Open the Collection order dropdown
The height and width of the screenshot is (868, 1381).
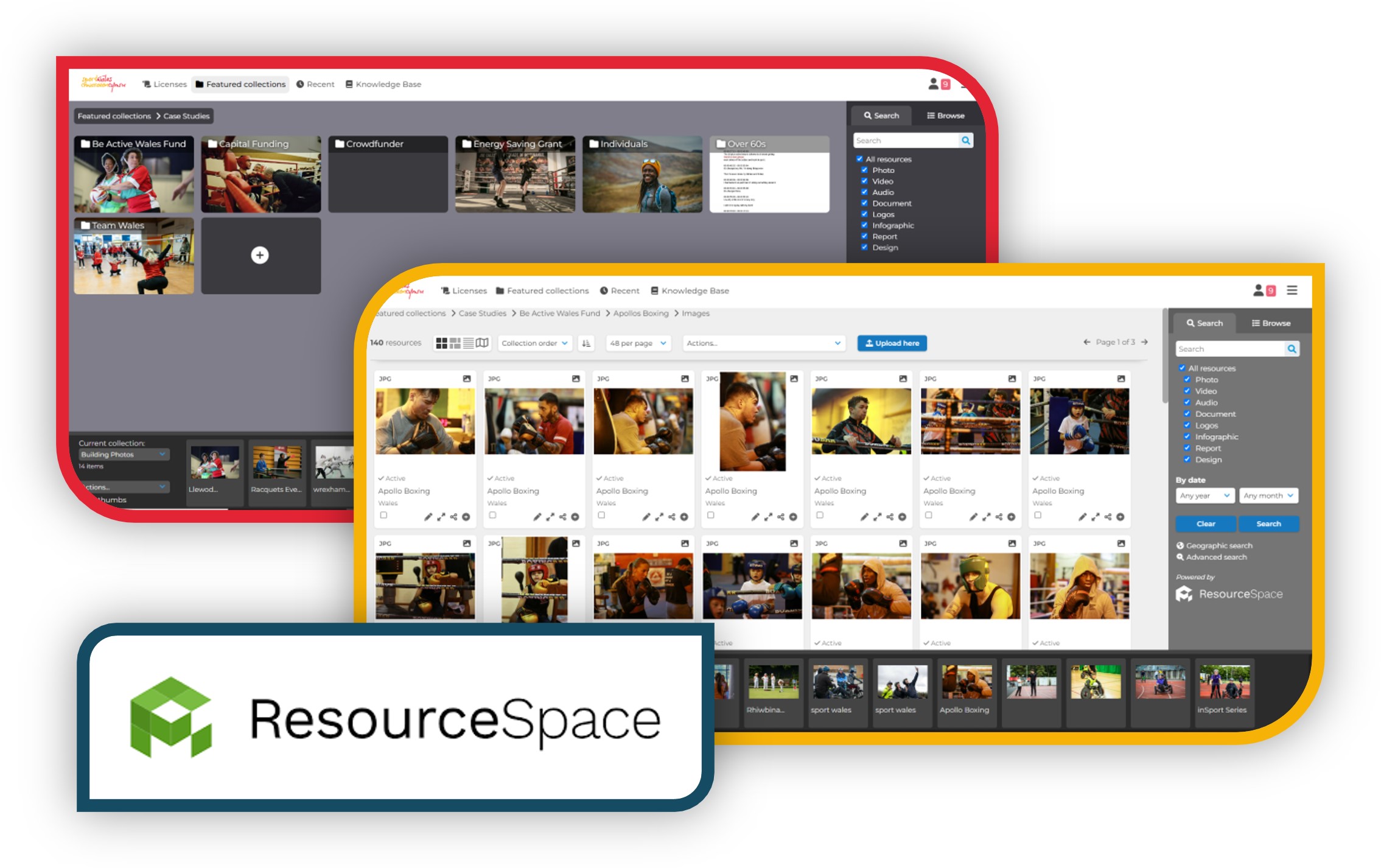[534, 343]
